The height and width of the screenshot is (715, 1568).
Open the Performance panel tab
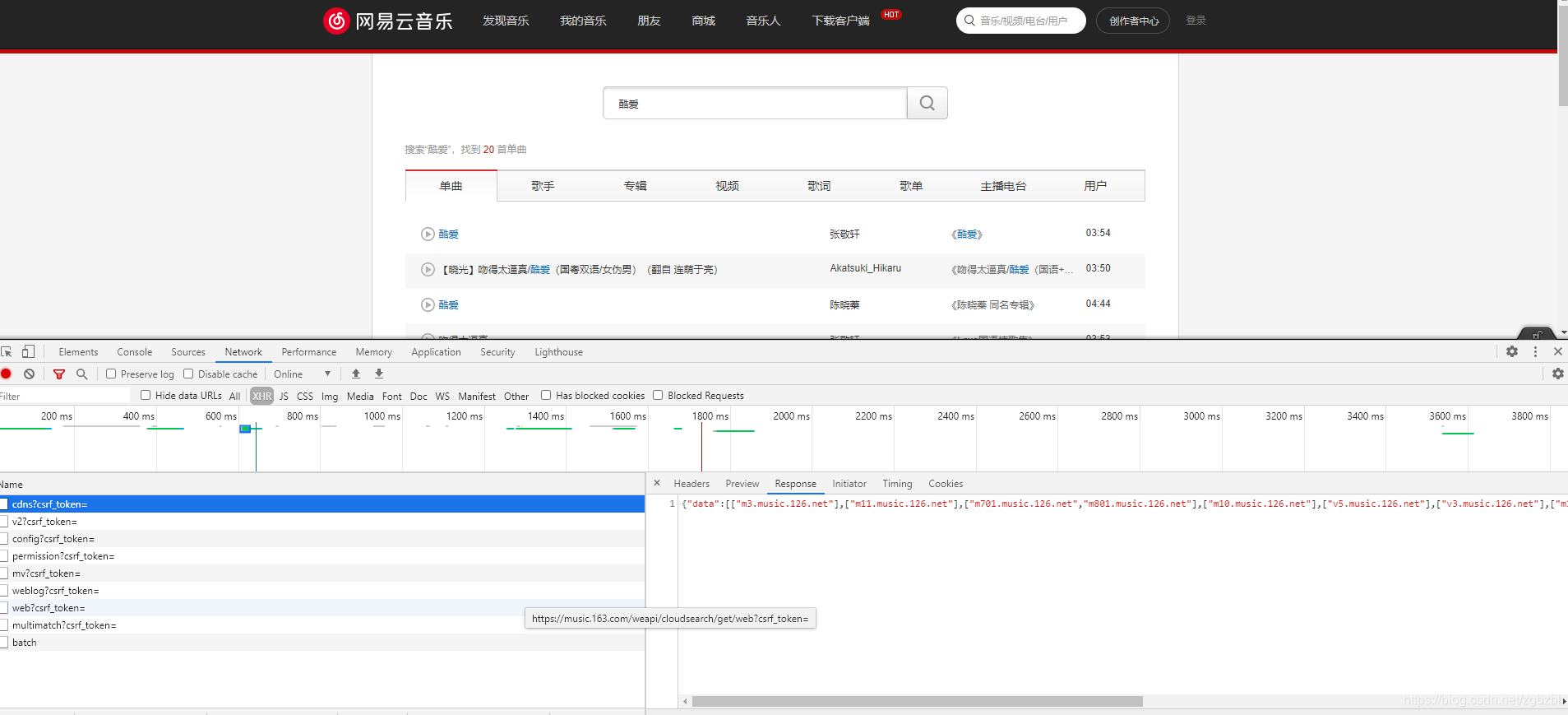pos(309,351)
